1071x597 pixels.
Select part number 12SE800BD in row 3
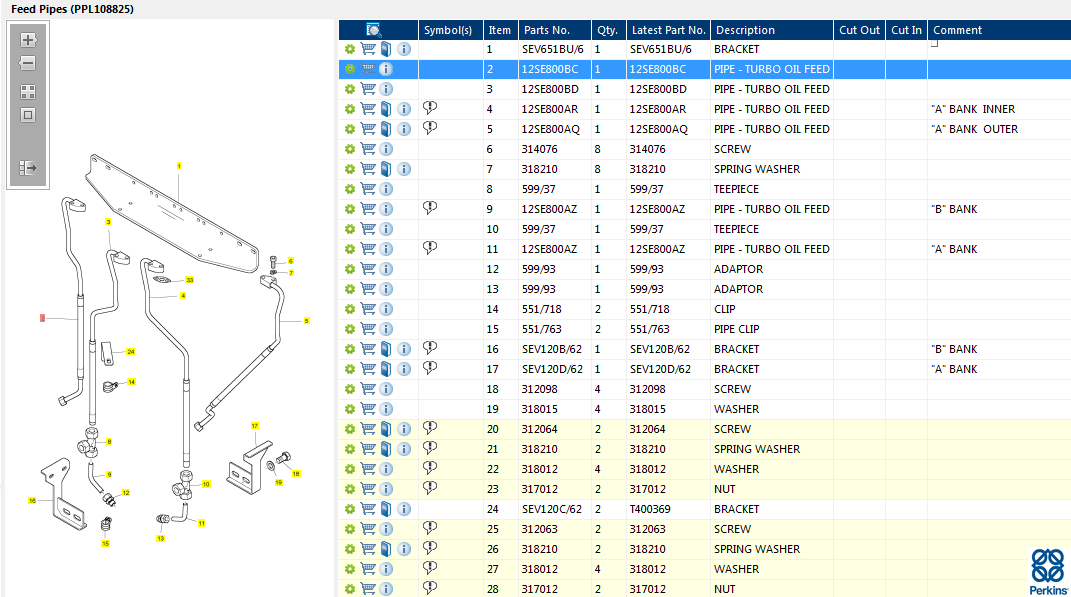coord(549,89)
